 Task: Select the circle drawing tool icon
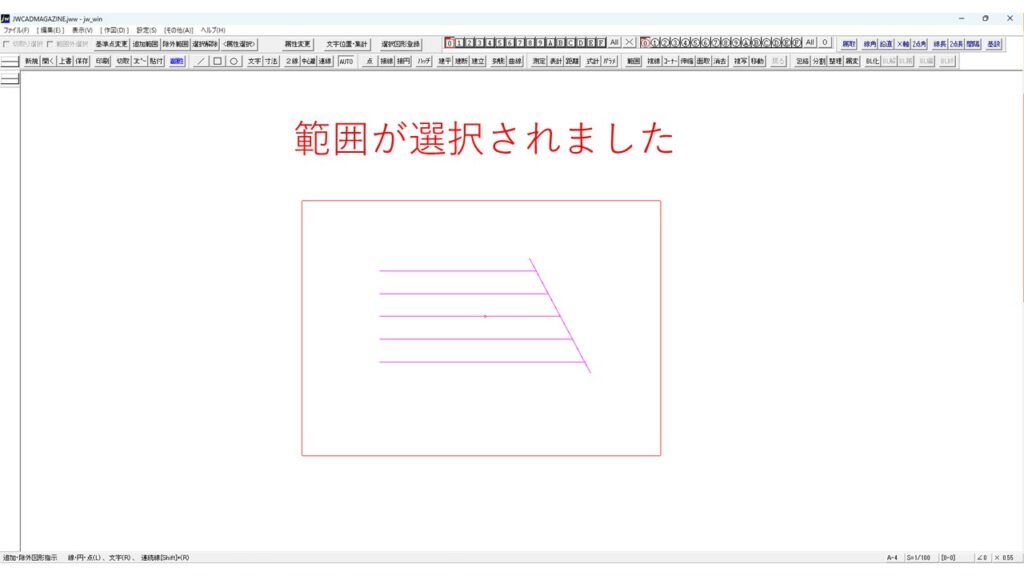coord(233,61)
